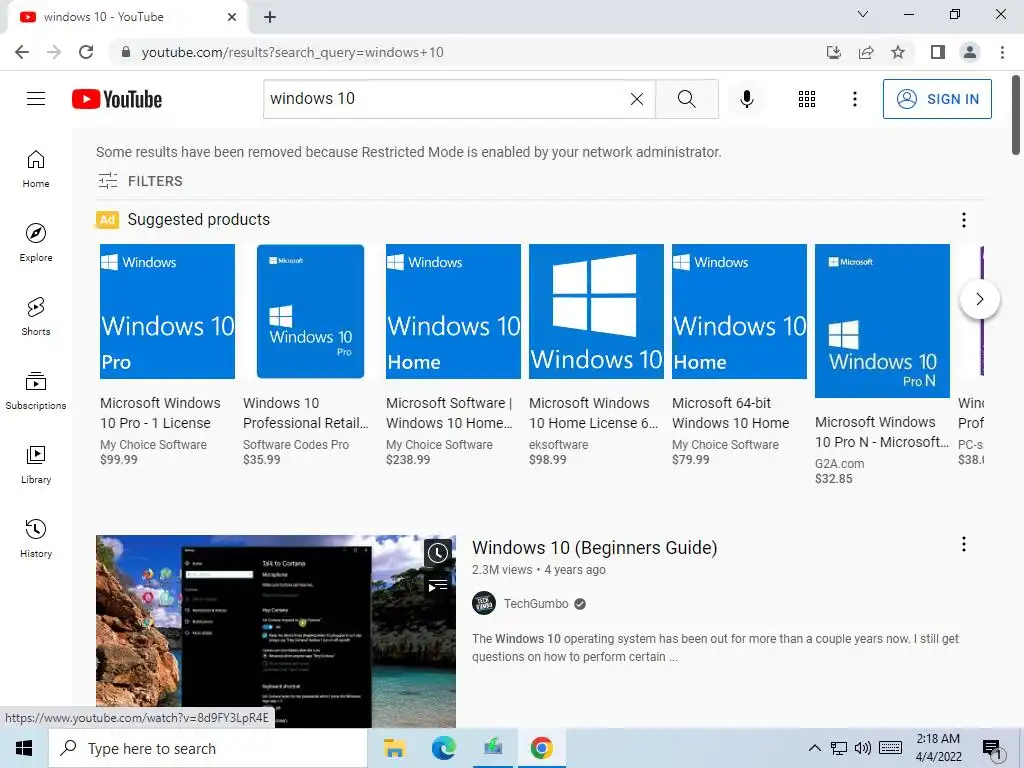Open video options three-dot menu
The height and width of the screenshot is (768, 1024).
pos(963,544)
